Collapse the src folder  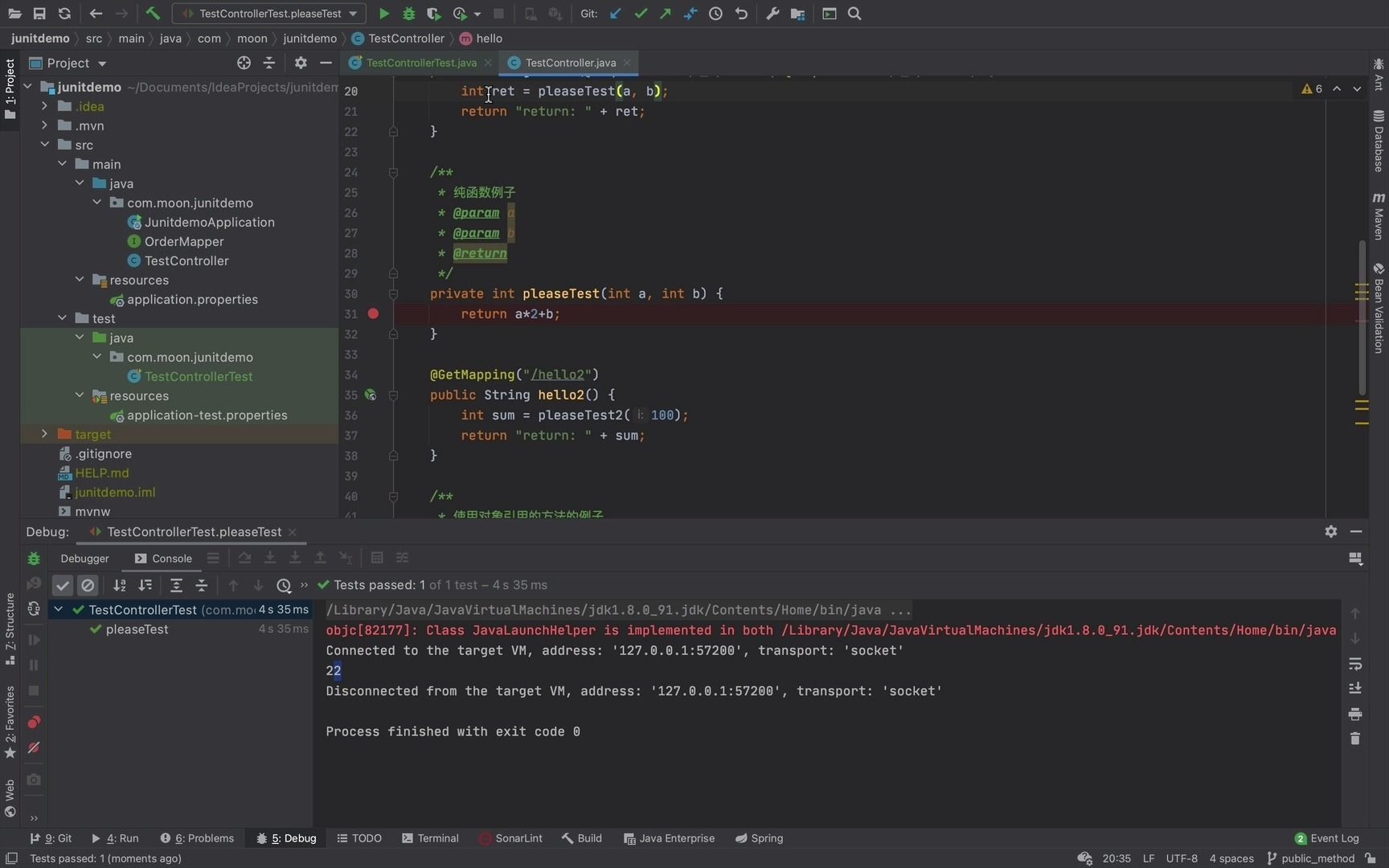pyautogui.click(x=45, y=145)
